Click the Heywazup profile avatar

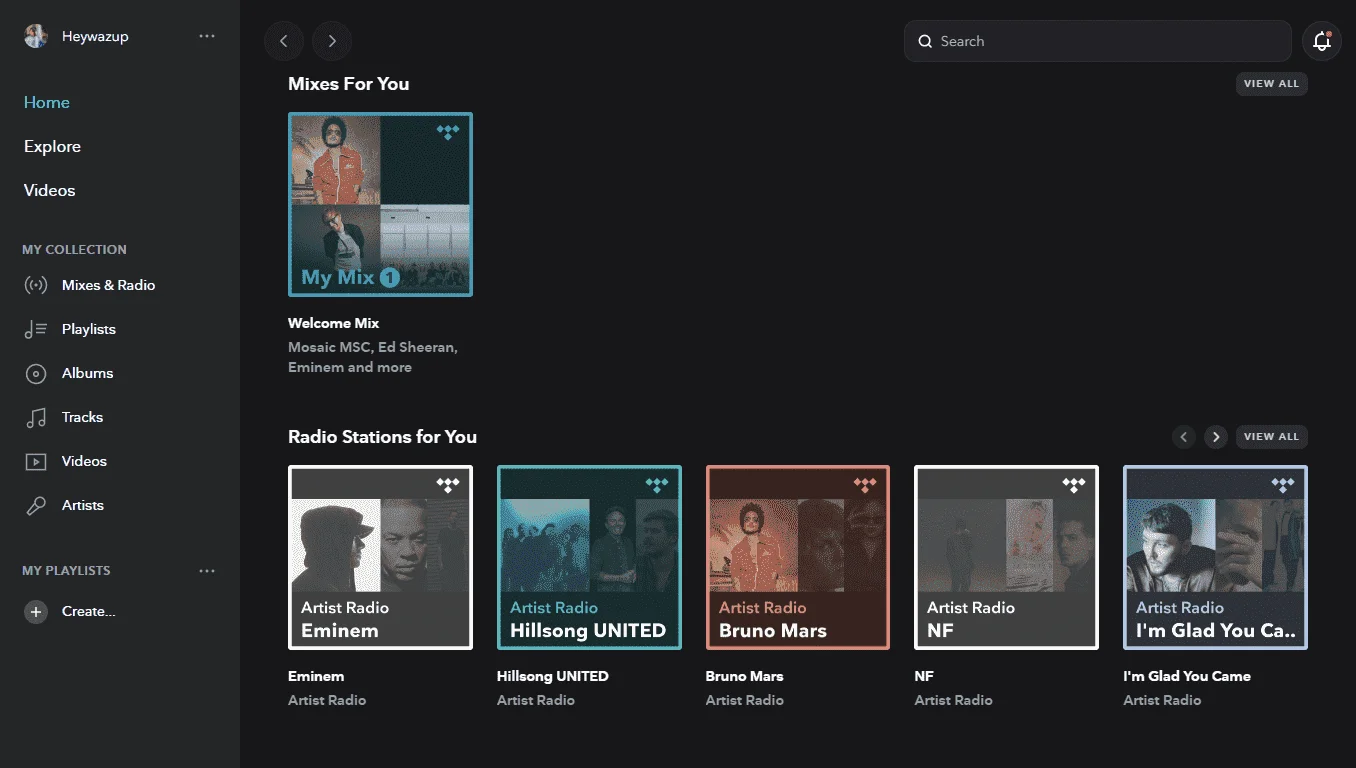pyautogui.click(x=36, y=36)
